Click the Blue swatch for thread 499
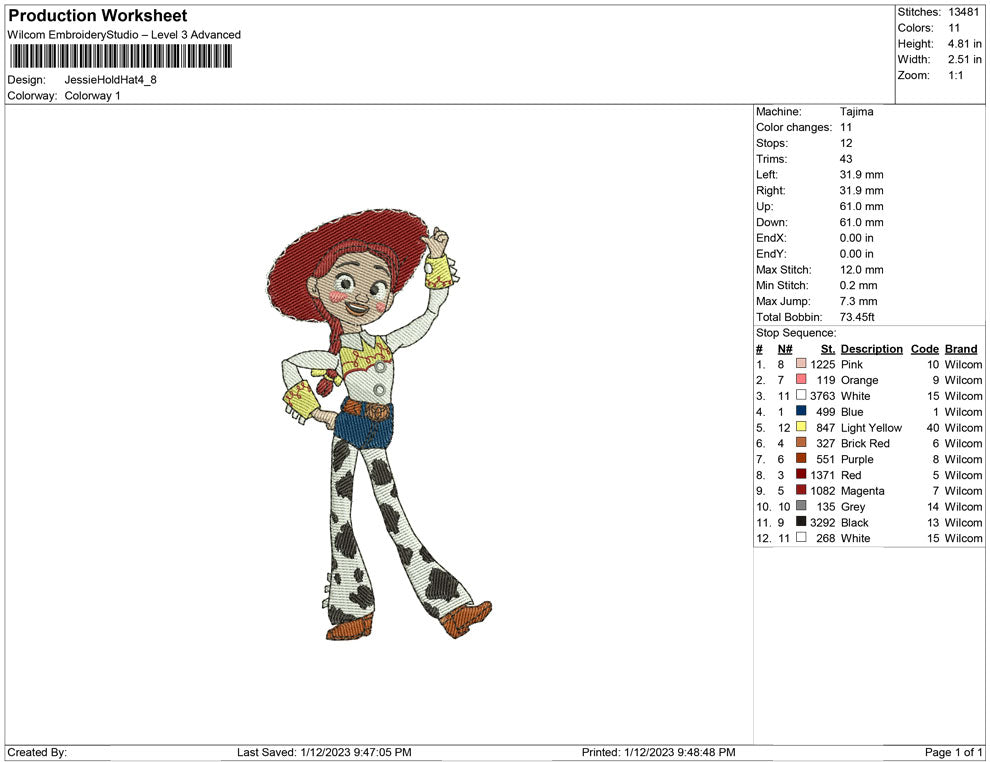Screen dimensions: 990x762 [801, 411]
